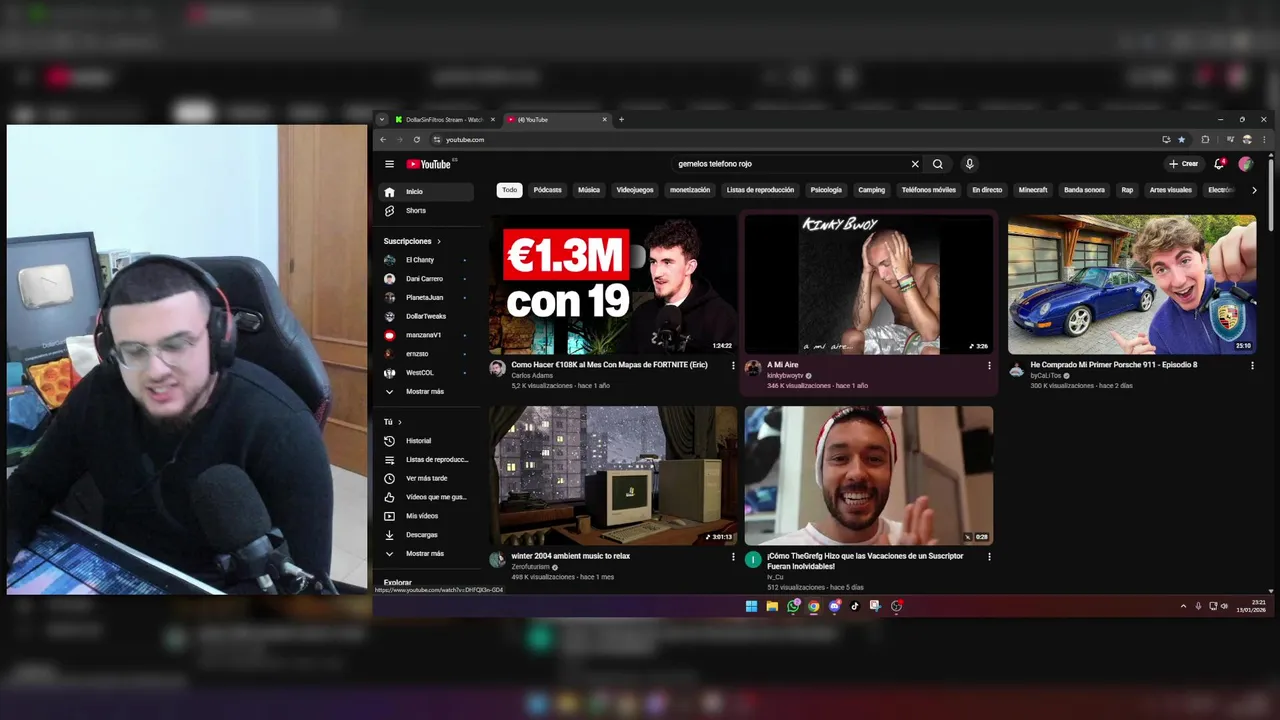Select the Música filter chip
The width and height of the screenshot is (1280, 720).
(x=589, y=190)
